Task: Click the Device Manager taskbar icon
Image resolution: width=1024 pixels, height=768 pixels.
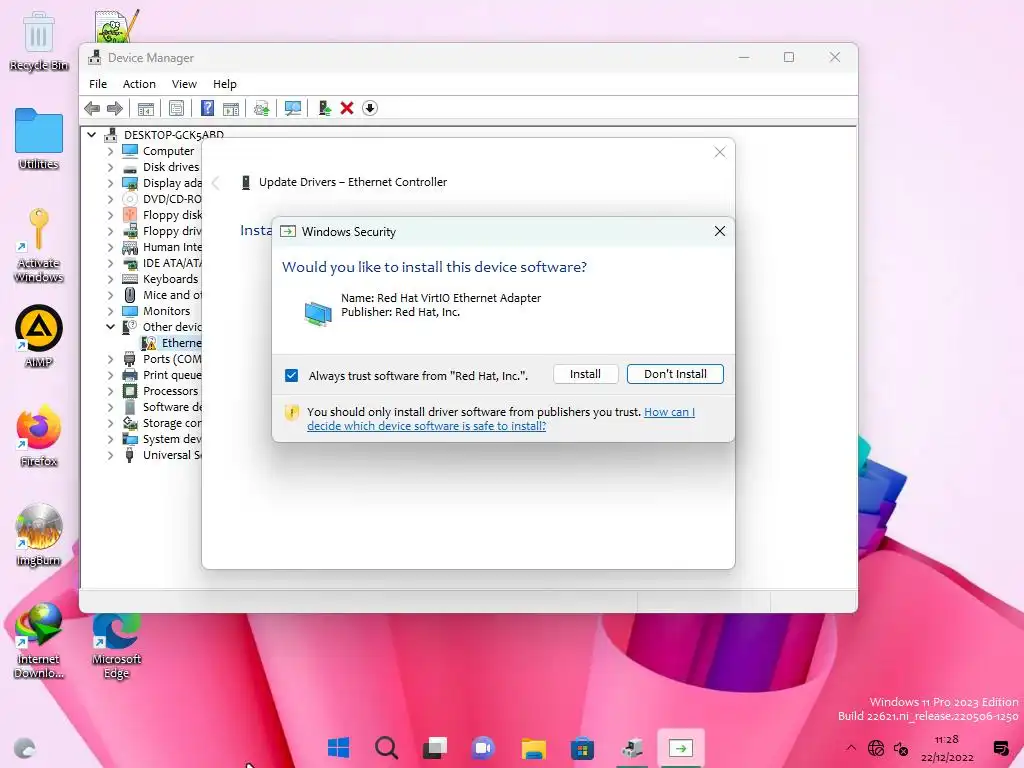Action: click(632, 748)
